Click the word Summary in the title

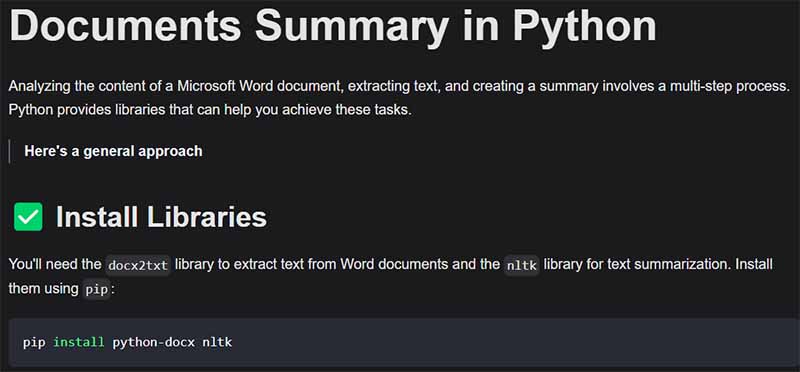point(353,27)
